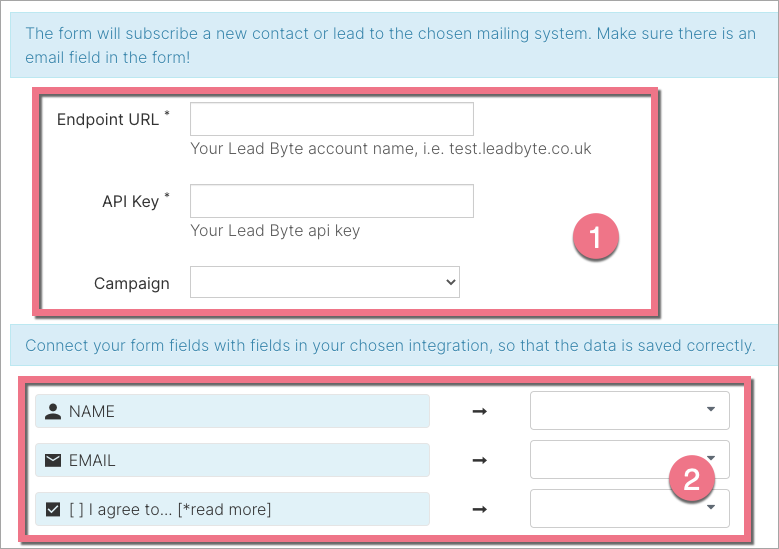Viewport: 779px width, 549px height.
Task: Click the checkbox icon before 'I agree to...'
Action: point(52,510)
